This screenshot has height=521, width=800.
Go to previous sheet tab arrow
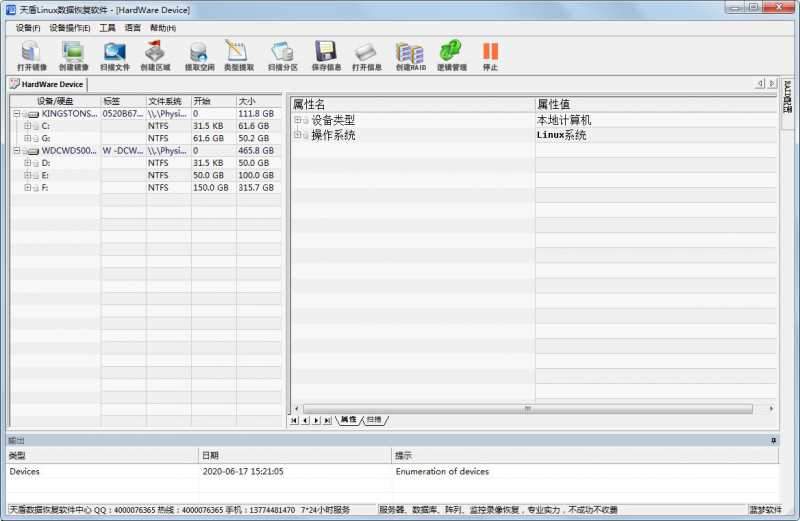(x=305, y=420)
